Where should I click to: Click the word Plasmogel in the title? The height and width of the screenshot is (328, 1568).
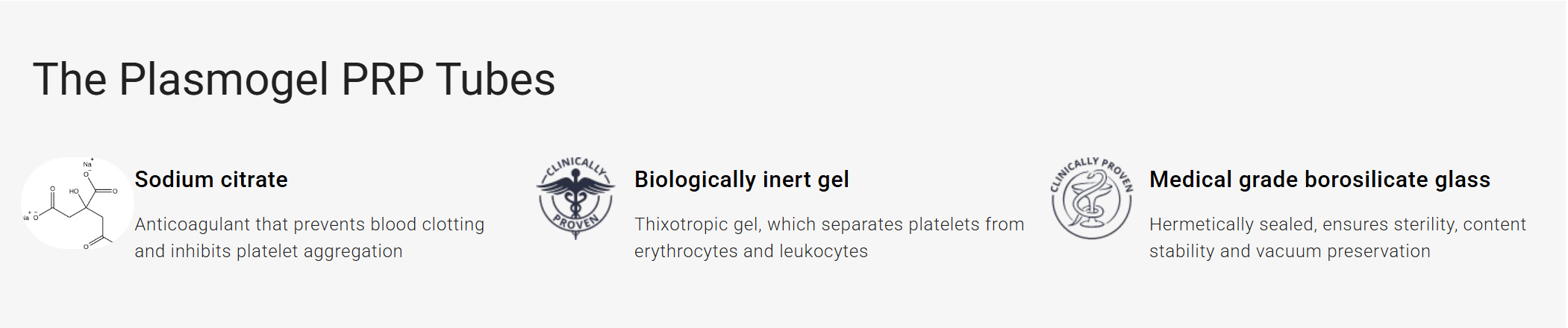pos(223,79)
